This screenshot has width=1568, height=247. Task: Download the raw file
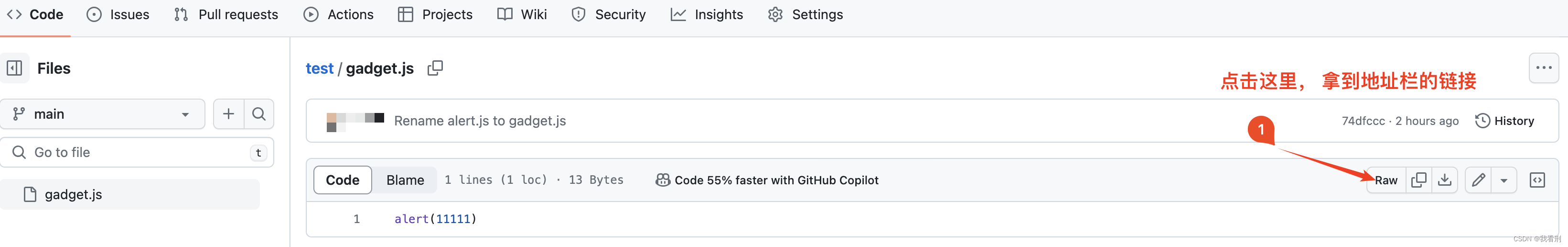point(1444,180)
